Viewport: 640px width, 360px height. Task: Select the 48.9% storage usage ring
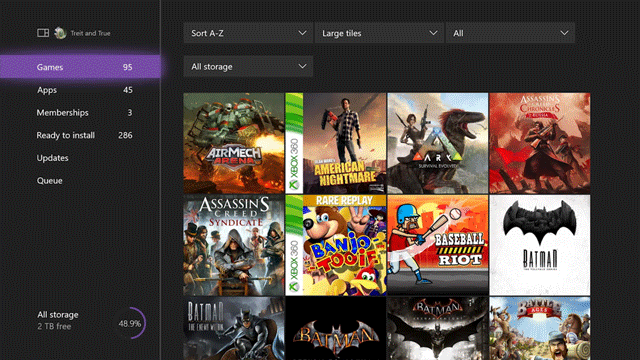[130, 323]
